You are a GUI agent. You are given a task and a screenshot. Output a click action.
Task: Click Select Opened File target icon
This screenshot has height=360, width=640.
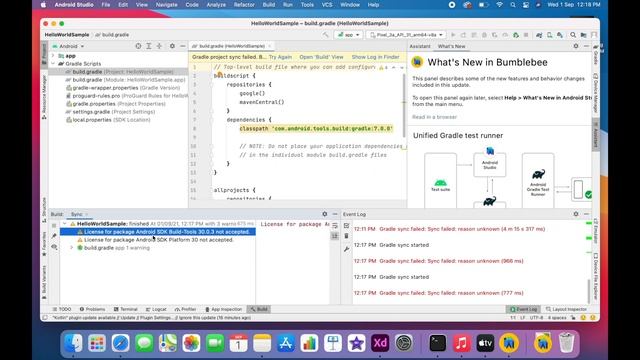tap(138, 46)
